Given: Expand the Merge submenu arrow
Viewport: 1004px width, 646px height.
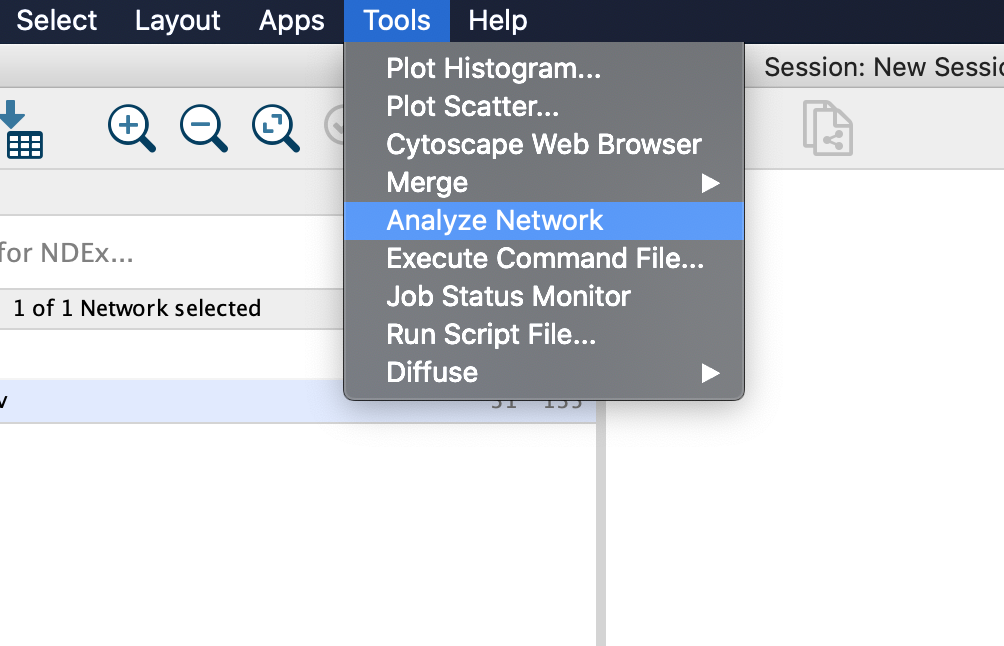Looking at the screenshot, I should tap(710, 183).
